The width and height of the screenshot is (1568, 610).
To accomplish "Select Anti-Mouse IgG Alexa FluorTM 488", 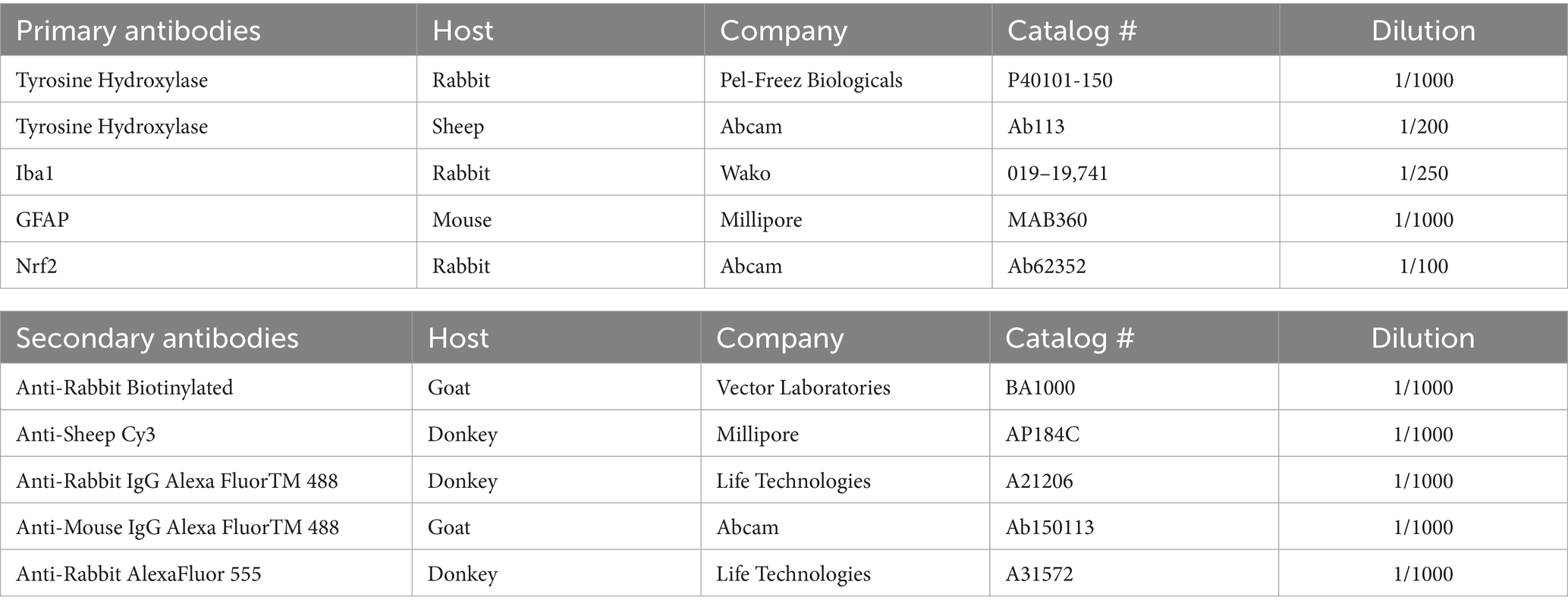I will (x=178, y=527).
